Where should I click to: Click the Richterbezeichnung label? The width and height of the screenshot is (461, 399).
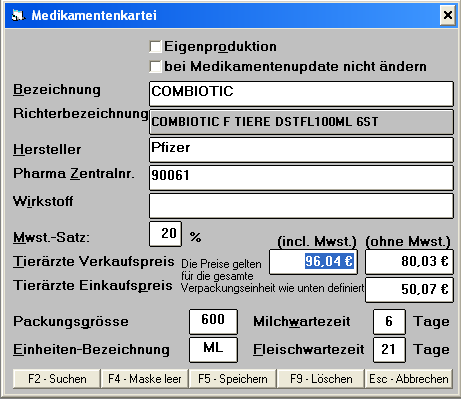click(x=81, y=114)
